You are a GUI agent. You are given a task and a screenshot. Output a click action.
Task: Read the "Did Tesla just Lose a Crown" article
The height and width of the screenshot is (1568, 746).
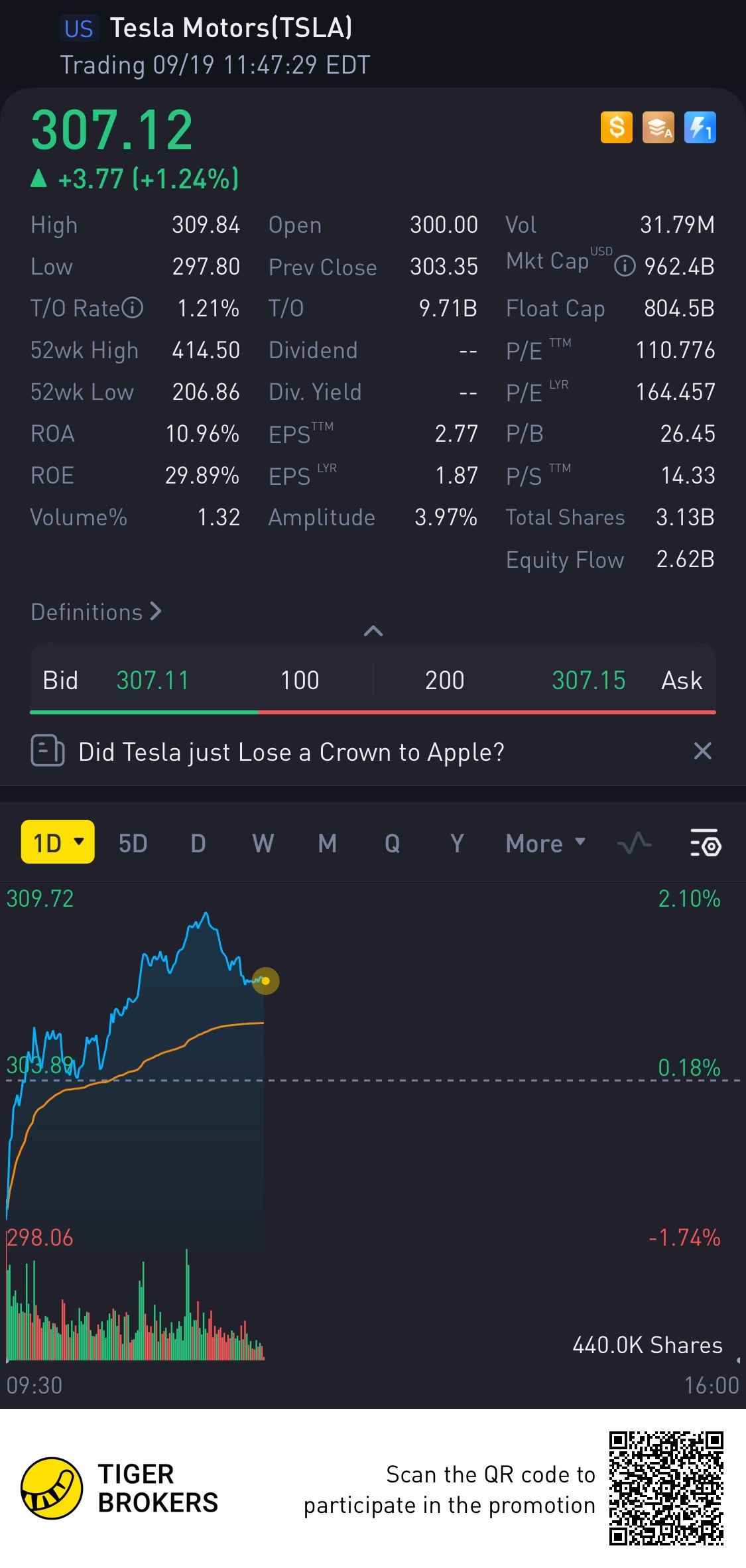coord(291,752)
